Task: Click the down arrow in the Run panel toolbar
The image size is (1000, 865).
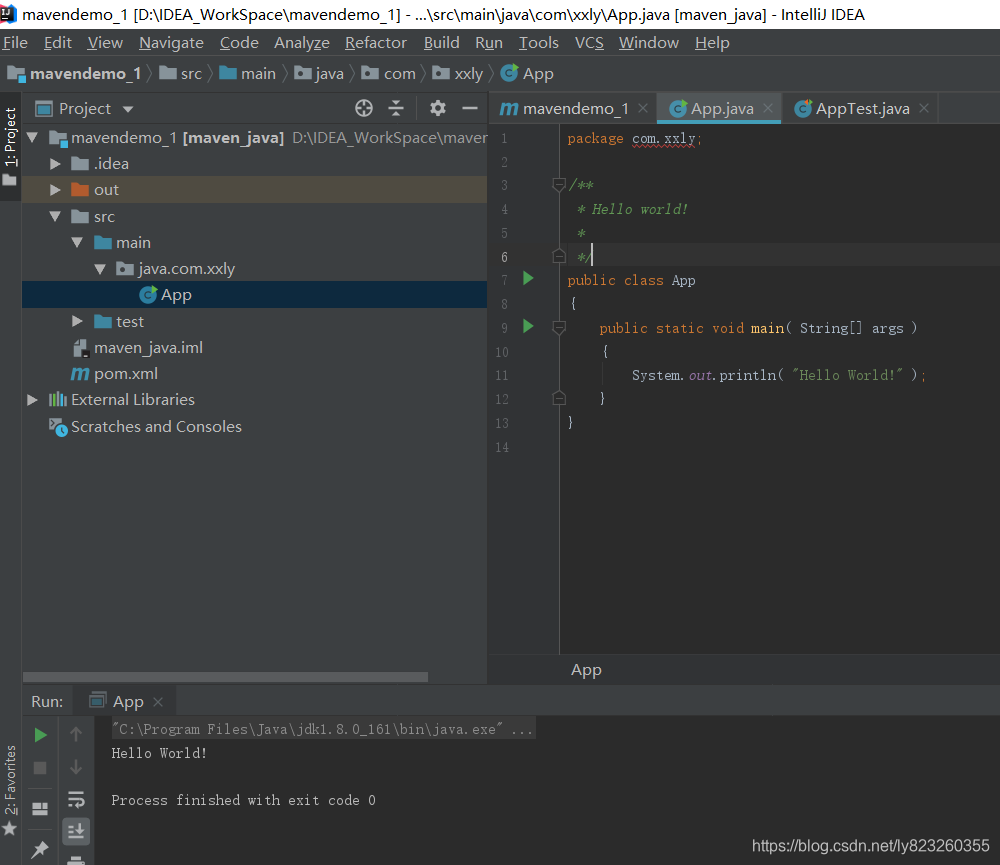Action: tap(76, 767)
